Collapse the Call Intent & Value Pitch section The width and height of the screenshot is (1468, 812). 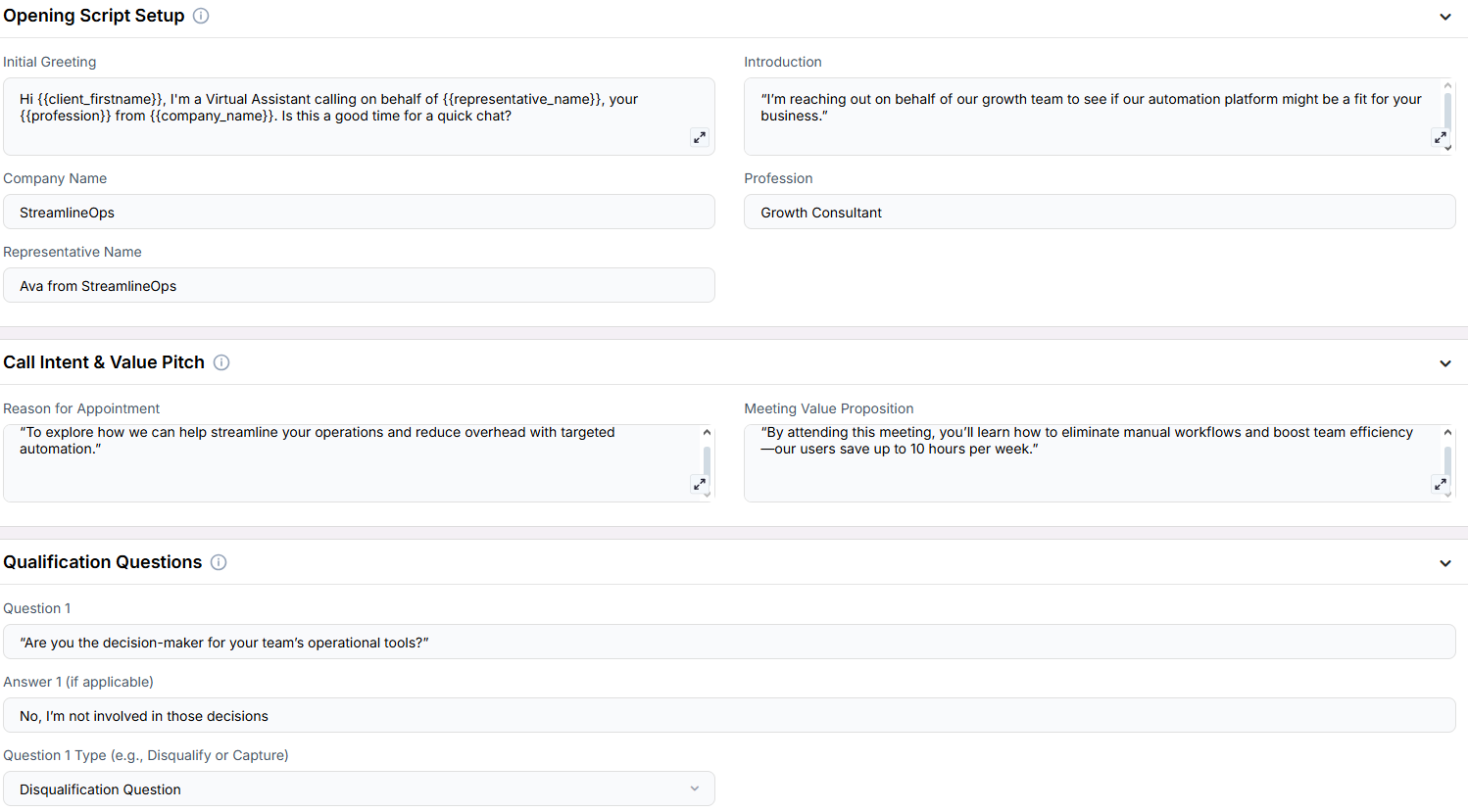pos(1445,363)
